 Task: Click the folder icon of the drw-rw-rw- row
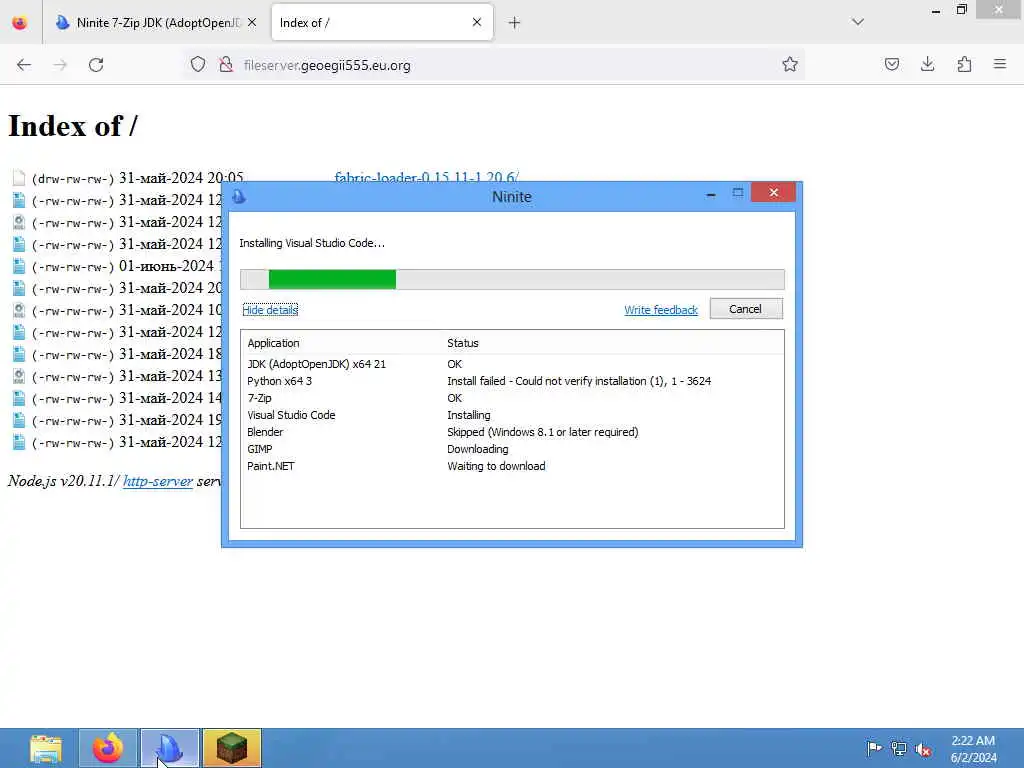tap(19, 178)
